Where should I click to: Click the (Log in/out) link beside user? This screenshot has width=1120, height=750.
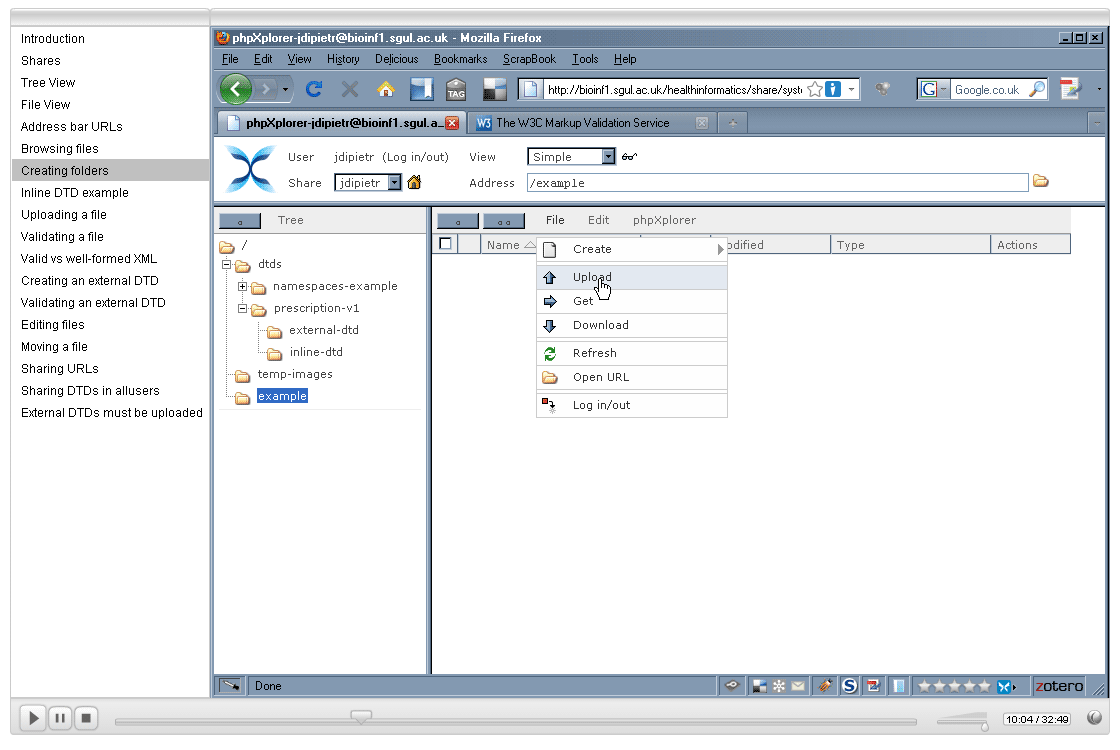coord(416,157)
